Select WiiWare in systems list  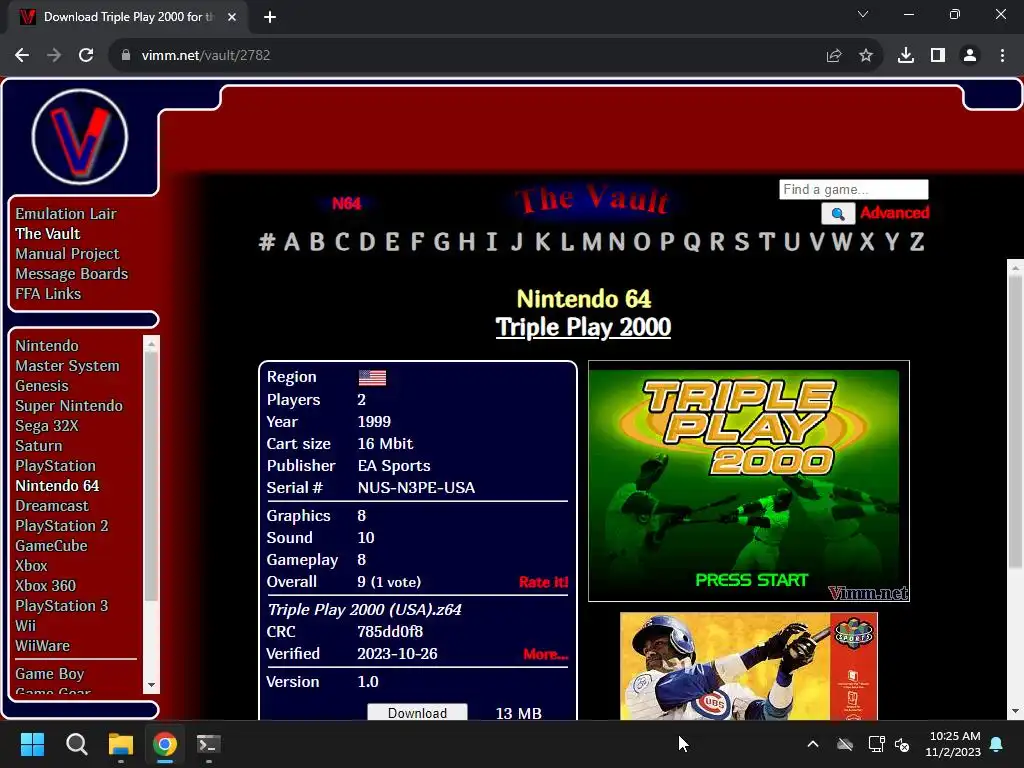42,646
